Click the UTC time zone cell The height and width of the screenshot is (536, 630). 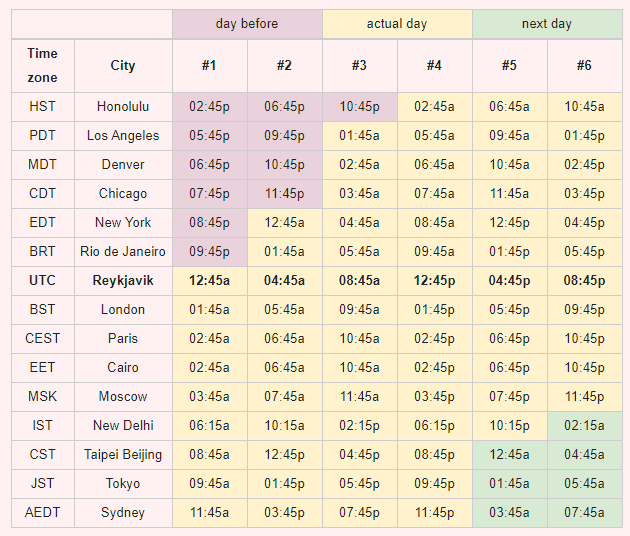[43, 281]
